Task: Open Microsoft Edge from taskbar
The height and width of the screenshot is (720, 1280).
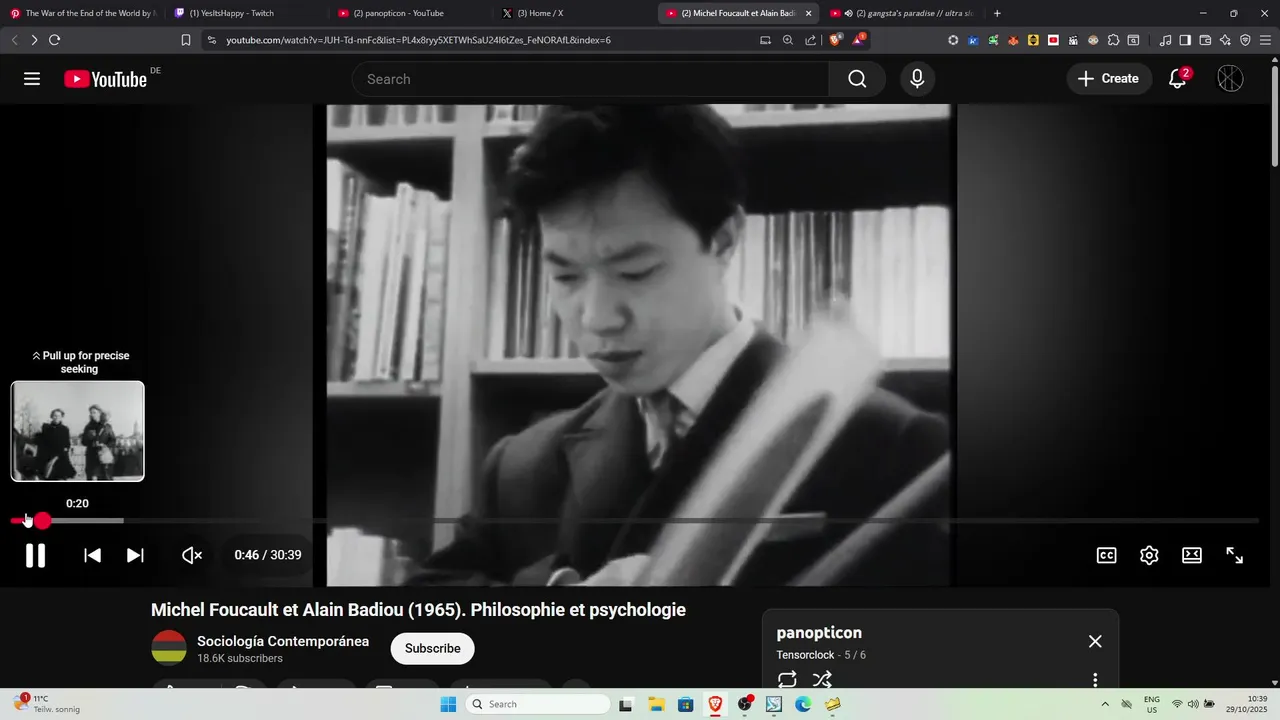Action: (803, 704)
